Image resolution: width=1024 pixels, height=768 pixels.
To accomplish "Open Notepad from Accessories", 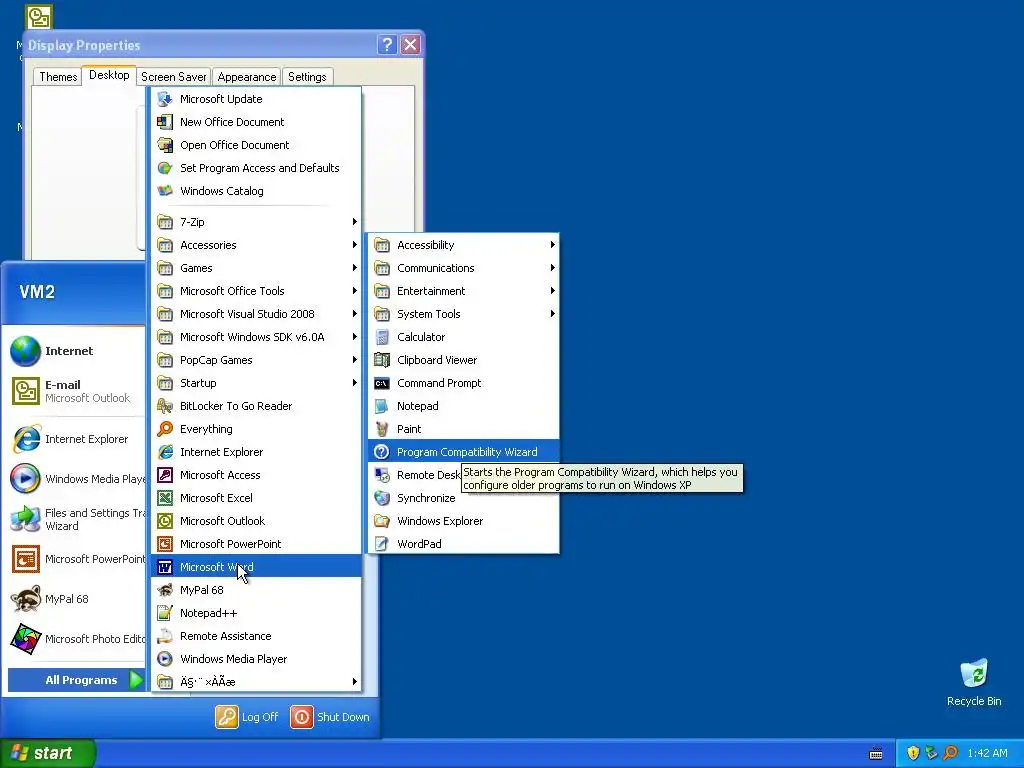I will coord(464,406).
